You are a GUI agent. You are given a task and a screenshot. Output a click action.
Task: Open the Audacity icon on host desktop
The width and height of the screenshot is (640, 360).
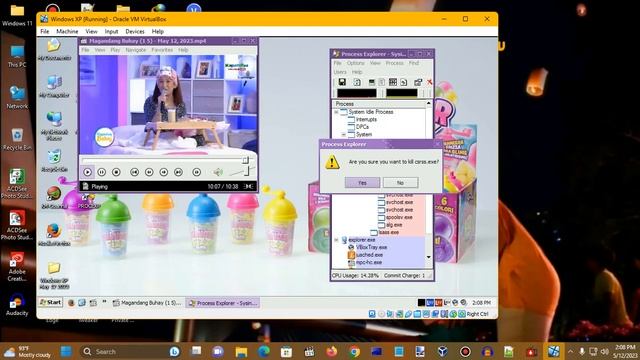point(17,305)
